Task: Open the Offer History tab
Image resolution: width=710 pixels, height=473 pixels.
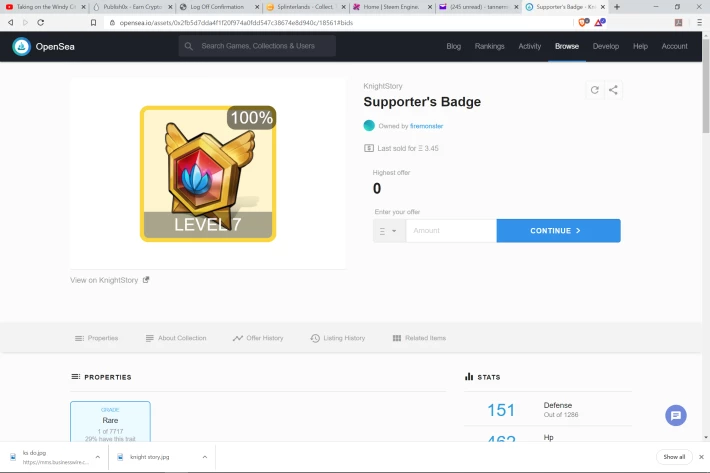Action: (x=258, y=338)
